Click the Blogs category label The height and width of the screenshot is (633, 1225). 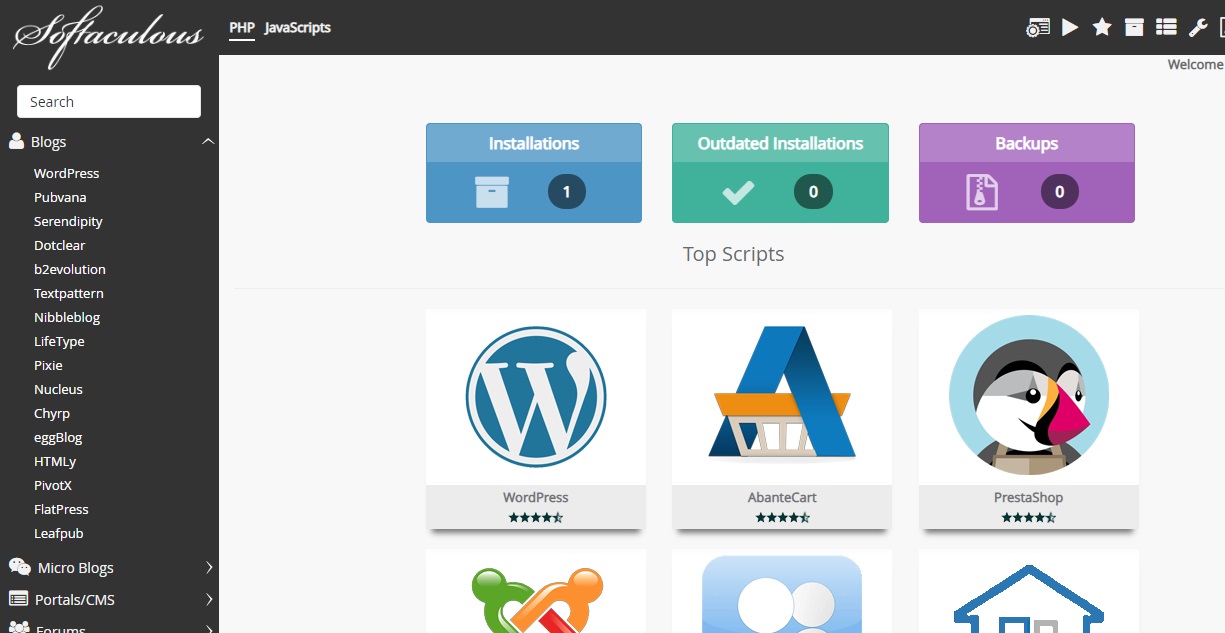click(48, 142)
